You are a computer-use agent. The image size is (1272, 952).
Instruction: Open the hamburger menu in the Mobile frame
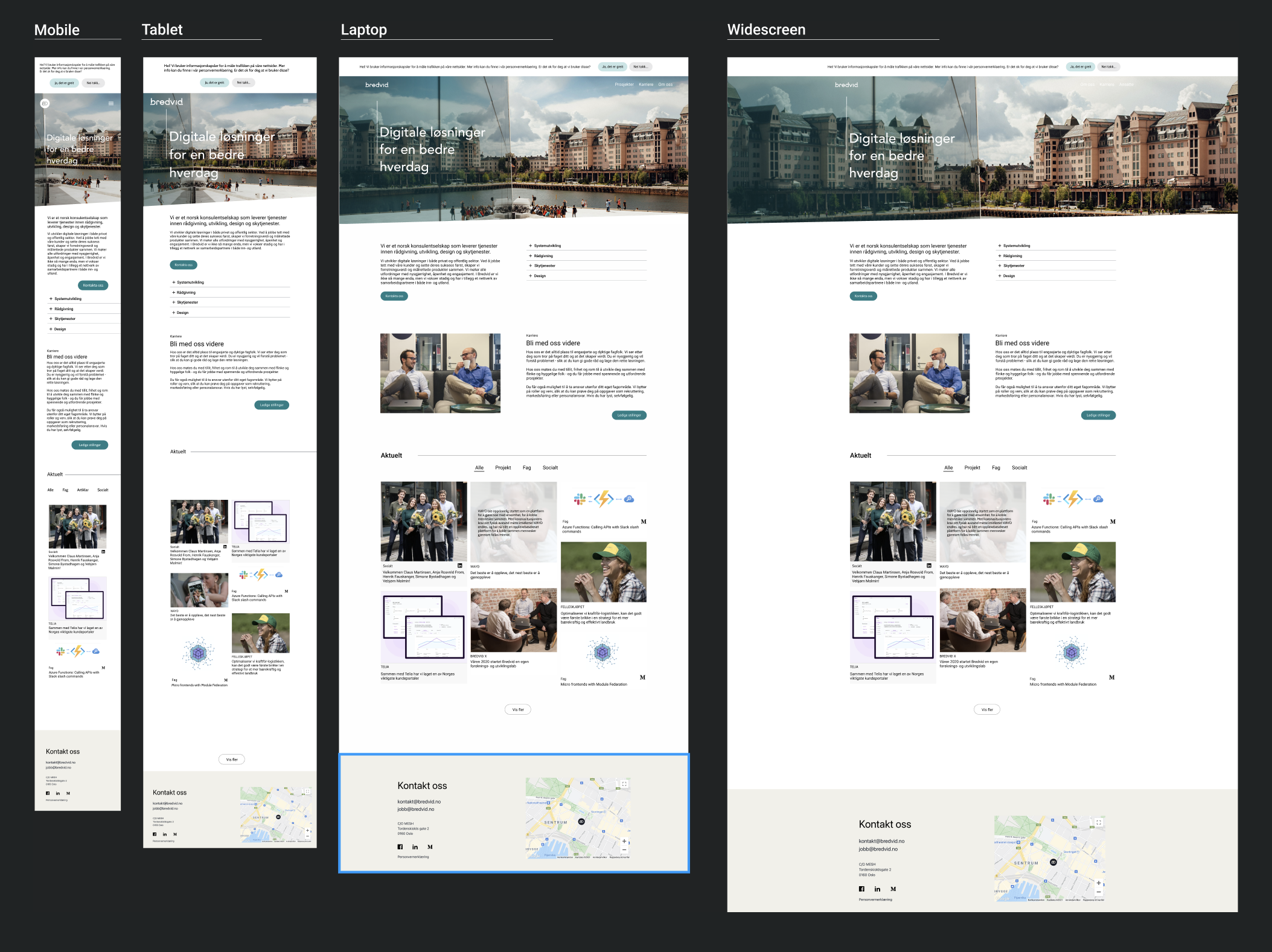click(110, 104)
